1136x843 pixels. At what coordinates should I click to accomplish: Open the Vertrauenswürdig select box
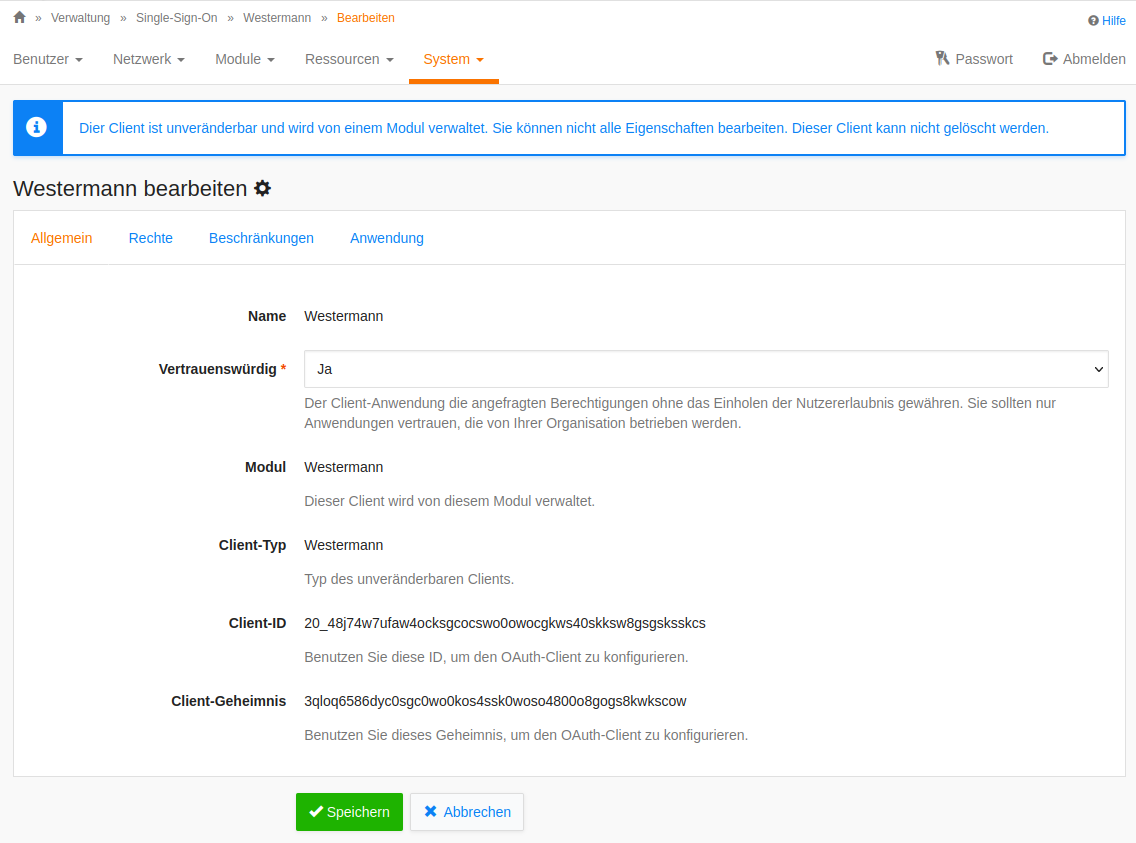click(706, 369)
